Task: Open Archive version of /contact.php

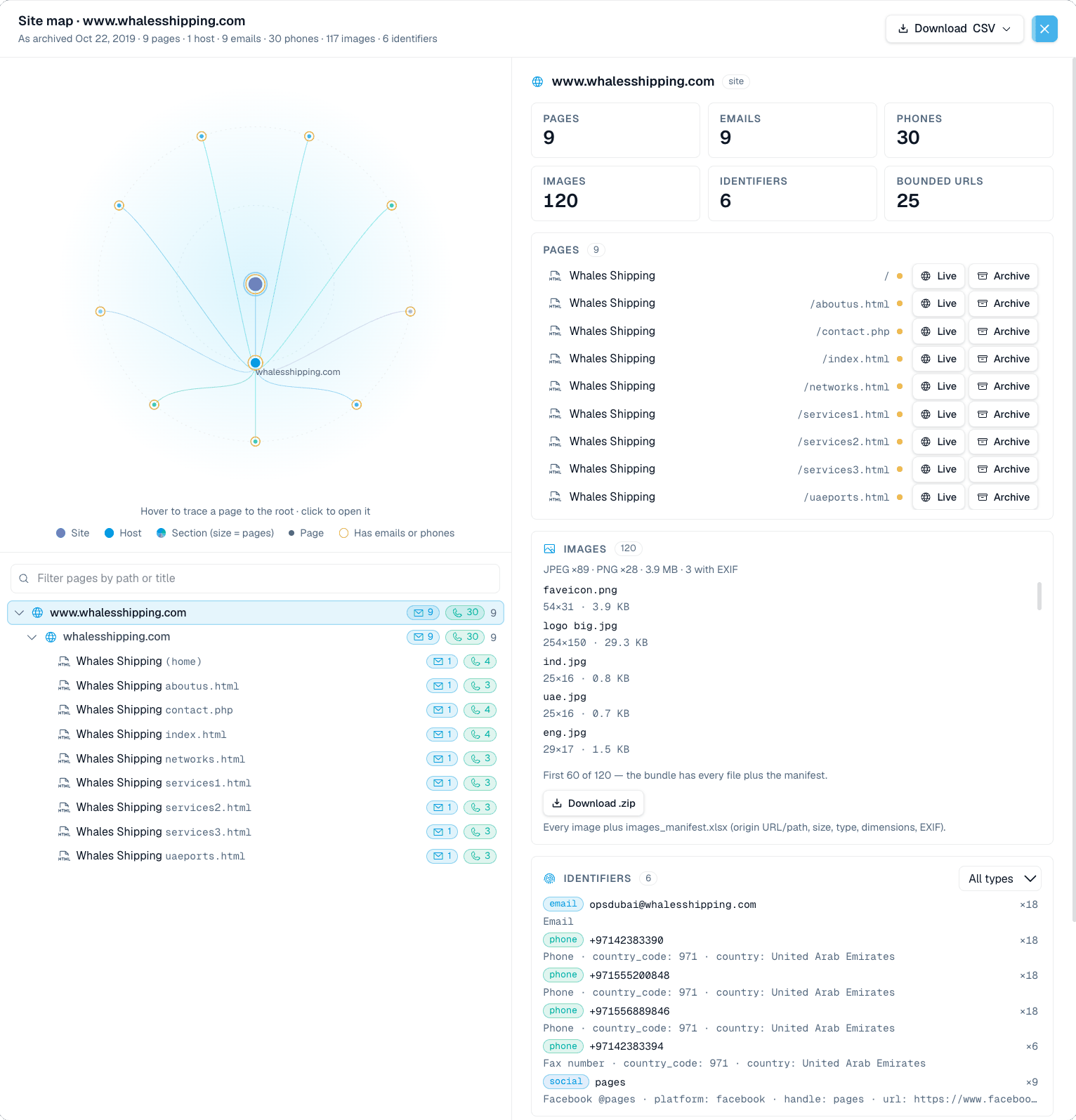Action: 1003,331
